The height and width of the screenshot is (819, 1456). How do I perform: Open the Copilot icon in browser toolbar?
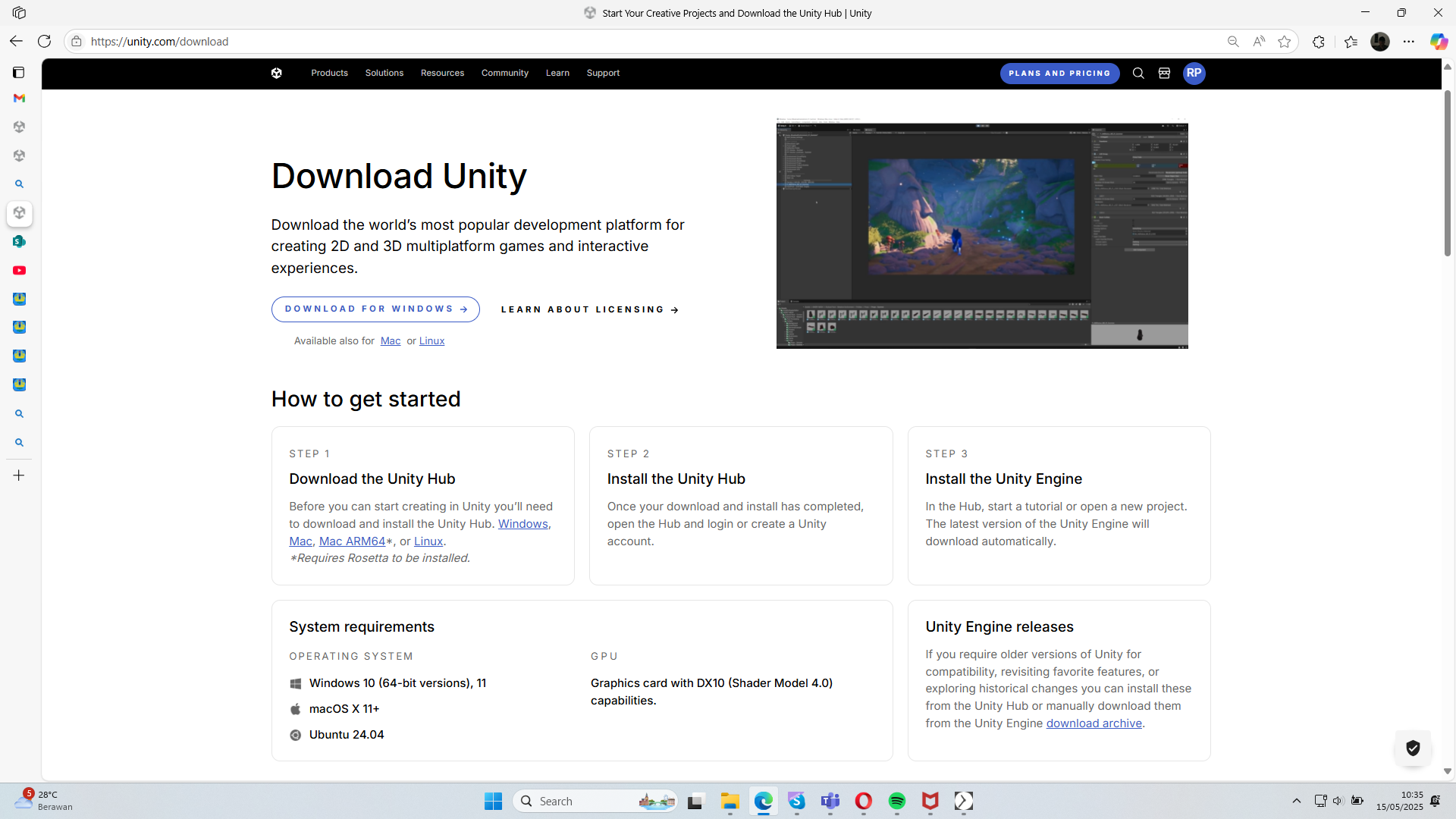1438,42
